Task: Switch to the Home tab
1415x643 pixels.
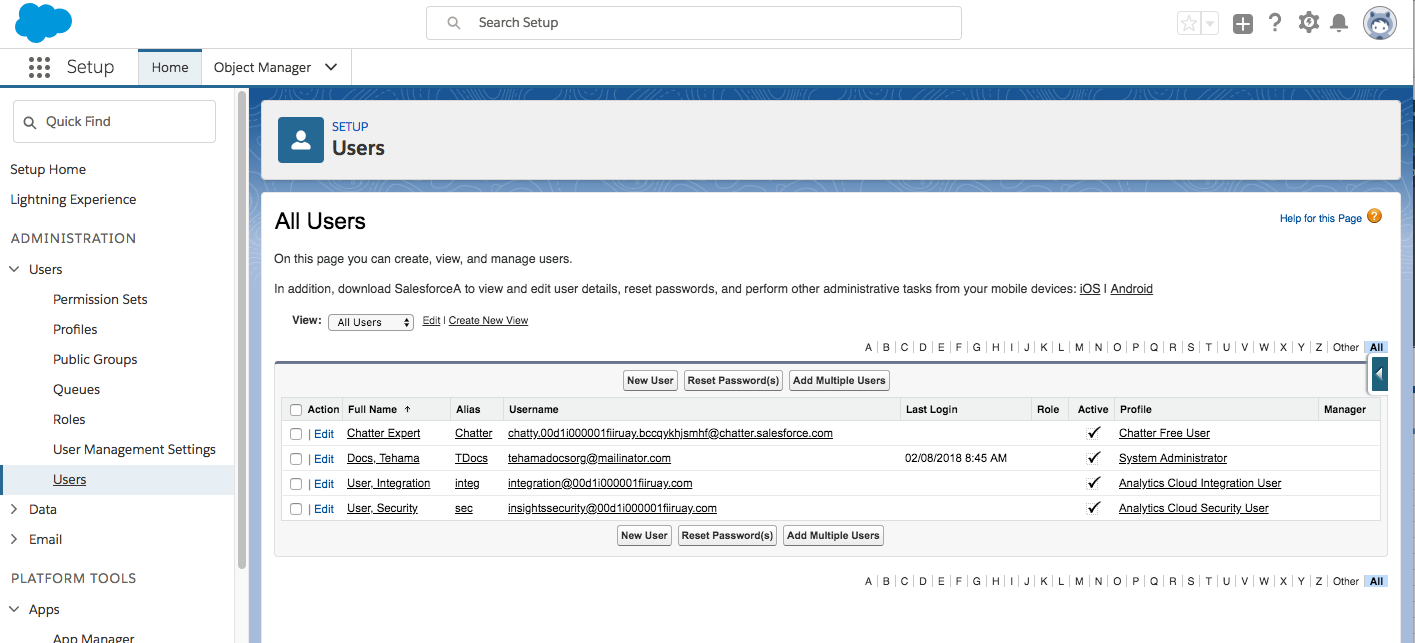Action: point(170,67)
